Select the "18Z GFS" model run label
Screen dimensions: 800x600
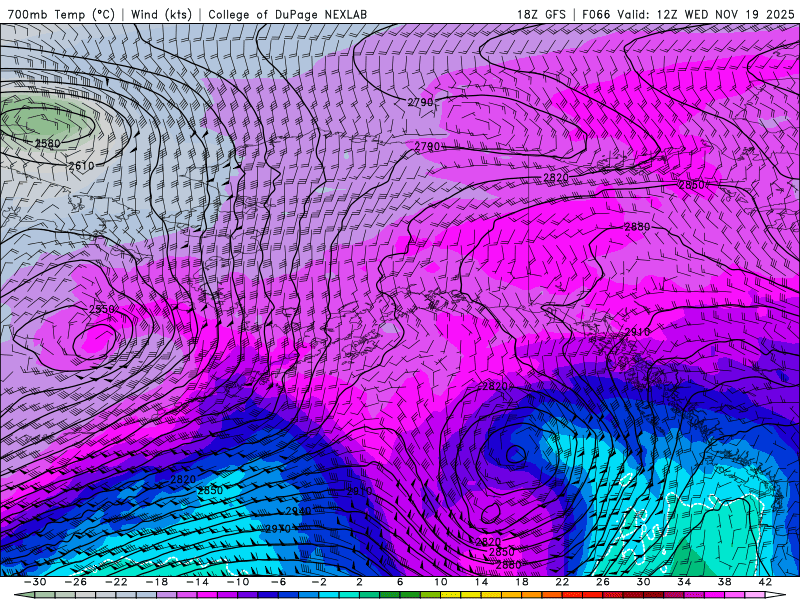(x=541, y=14)
